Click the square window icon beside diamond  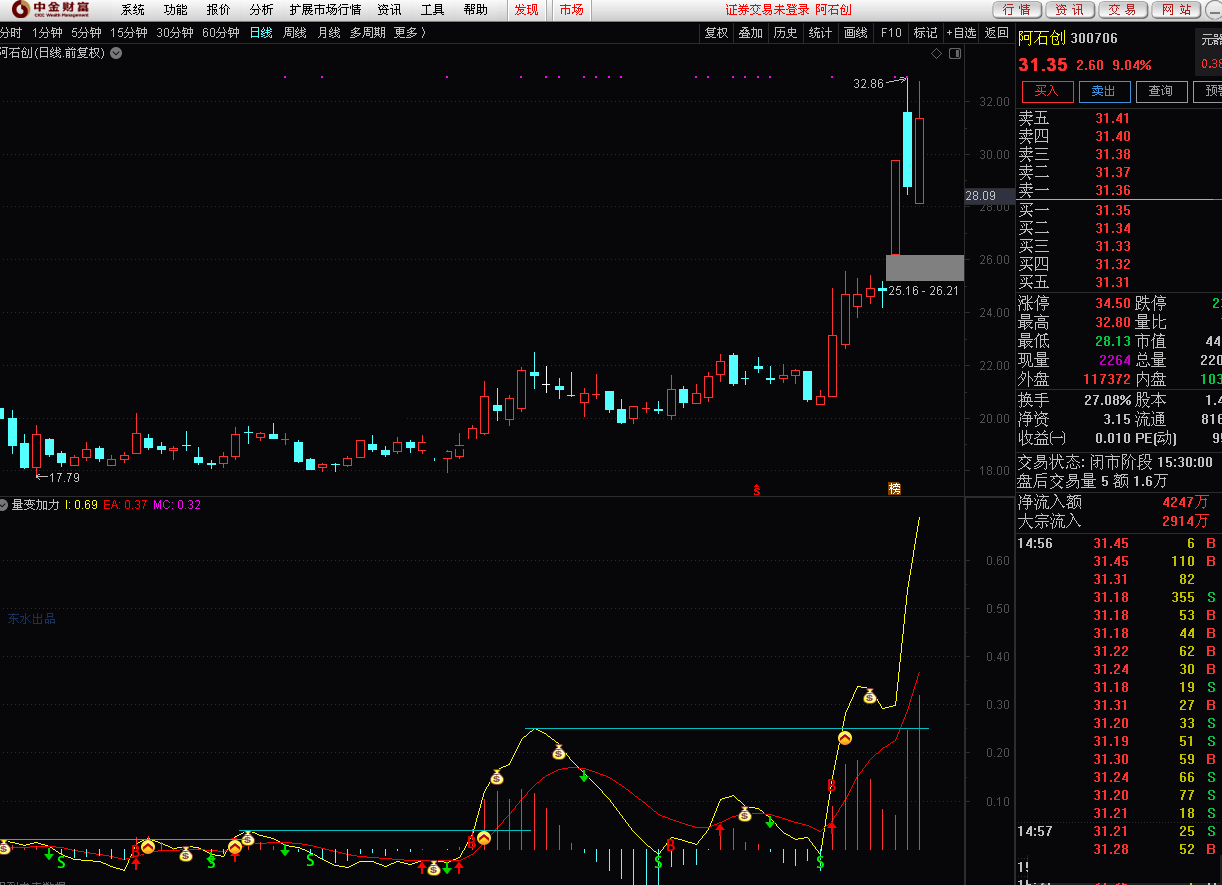coord(954,53)
